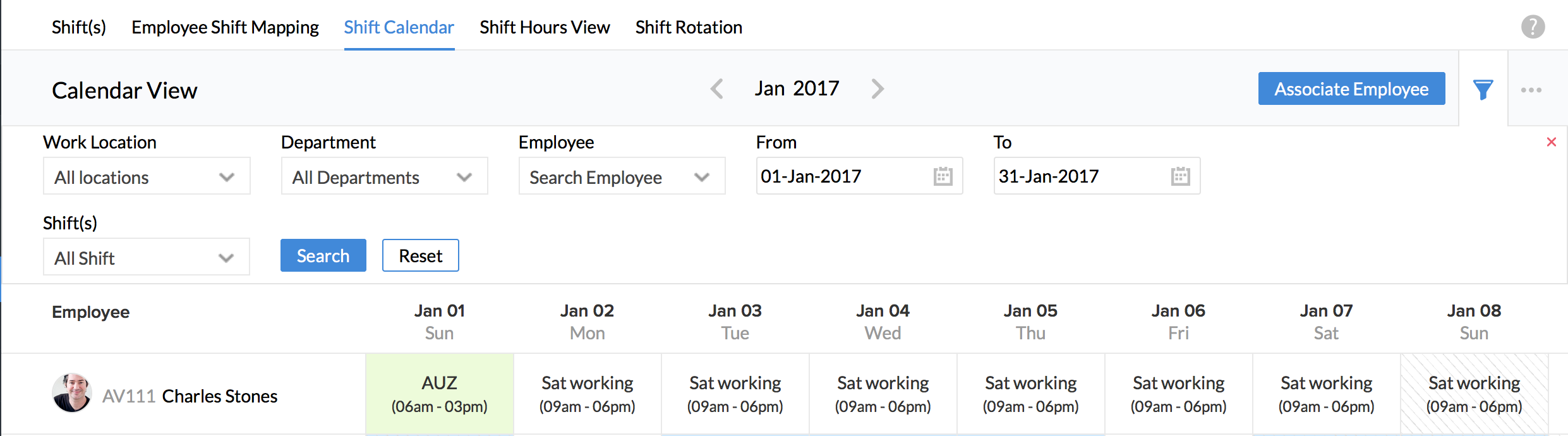Go to previous month arrow
Viewport: 1568px width, 436px height.
(716, 89)
